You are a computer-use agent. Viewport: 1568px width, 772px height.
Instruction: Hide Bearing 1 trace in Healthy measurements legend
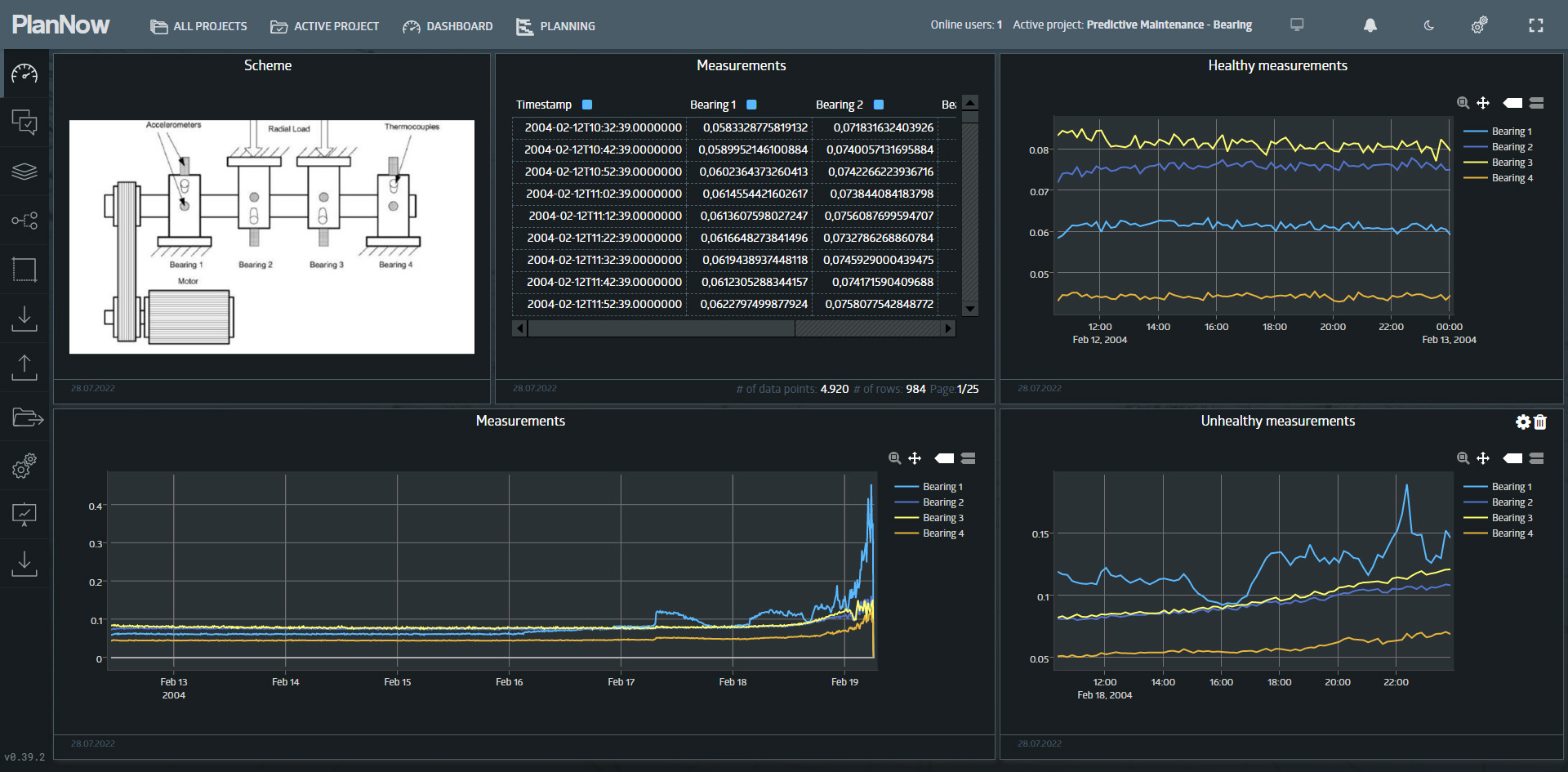(1499, 132)
